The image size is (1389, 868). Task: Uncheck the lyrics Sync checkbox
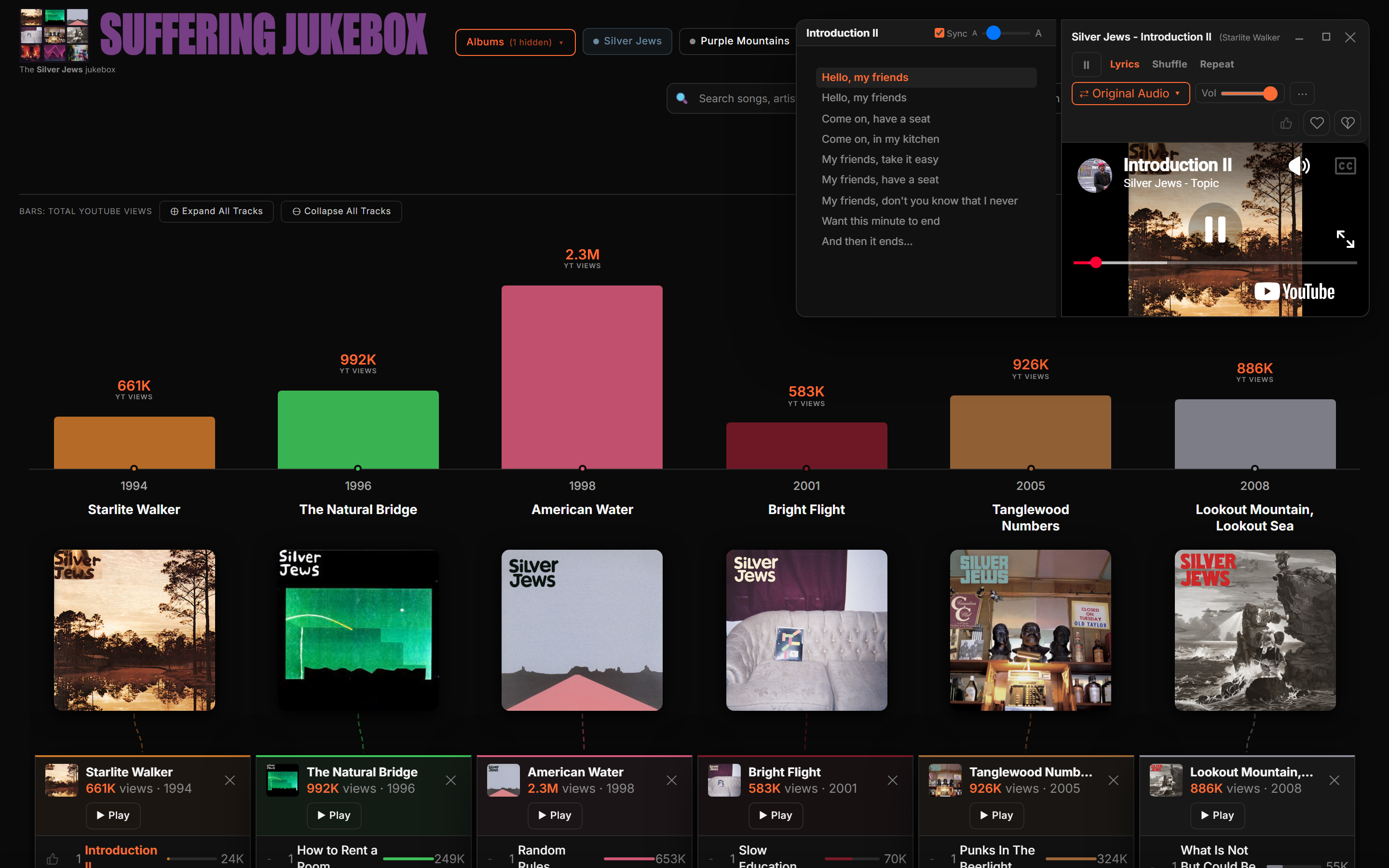click(x=939, y=33)
